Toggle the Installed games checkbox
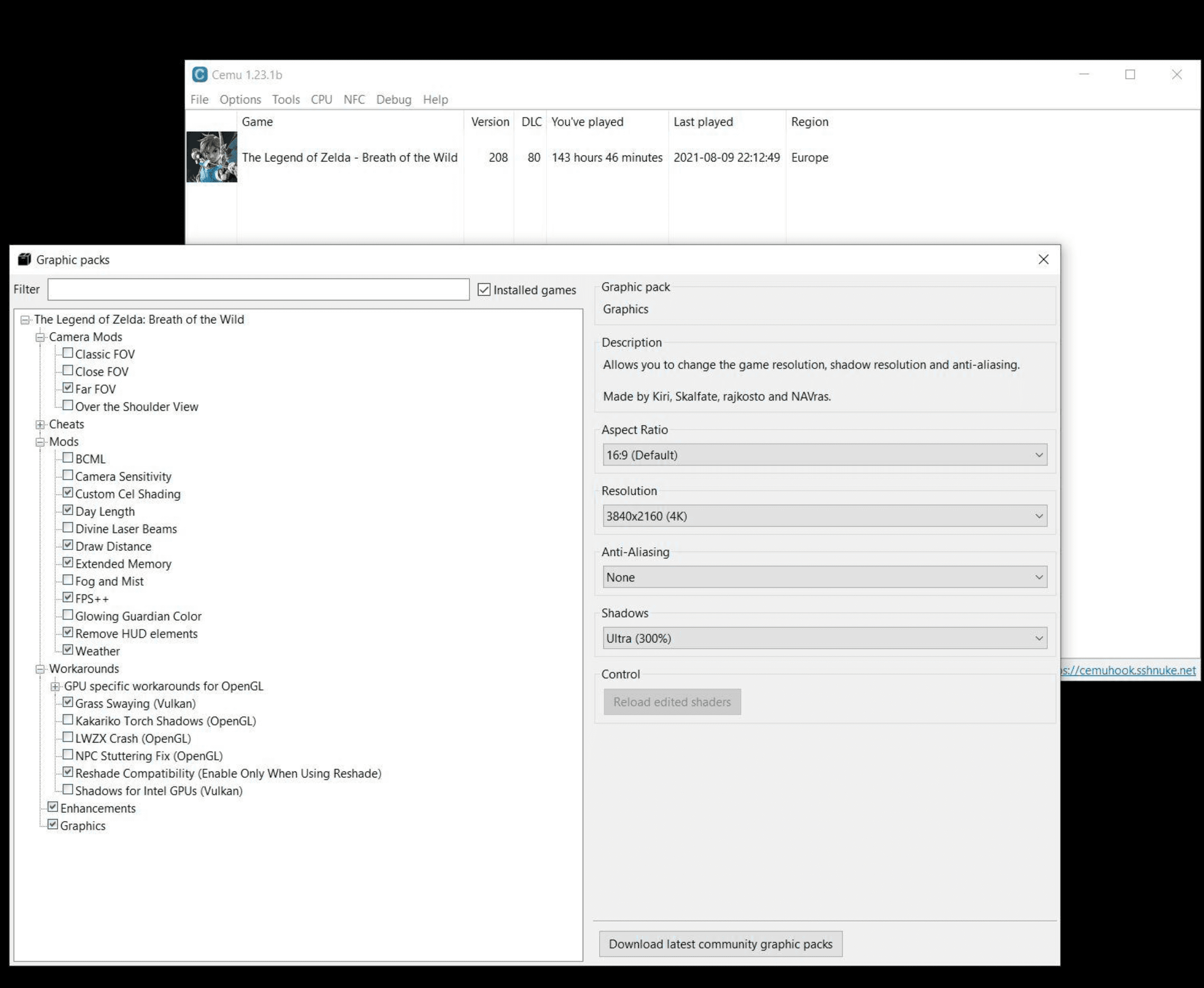 tap(484, 289)
